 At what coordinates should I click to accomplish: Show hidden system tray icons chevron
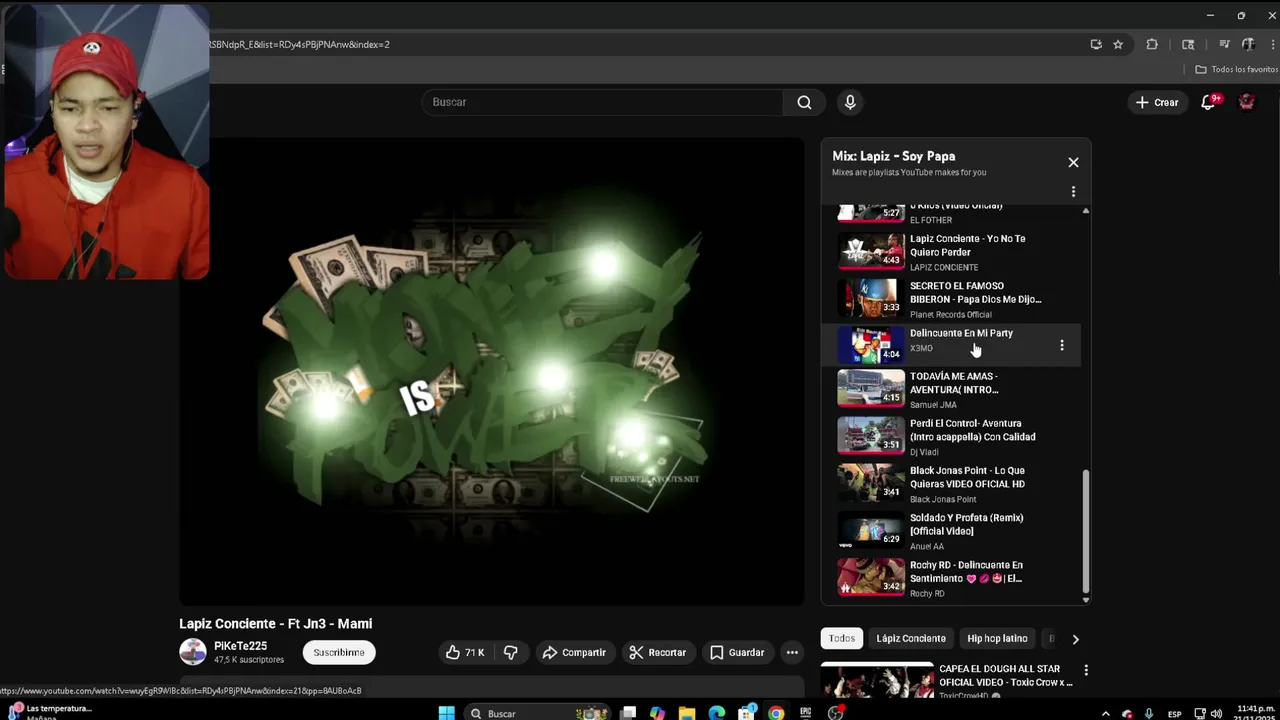click(1105, 713)
